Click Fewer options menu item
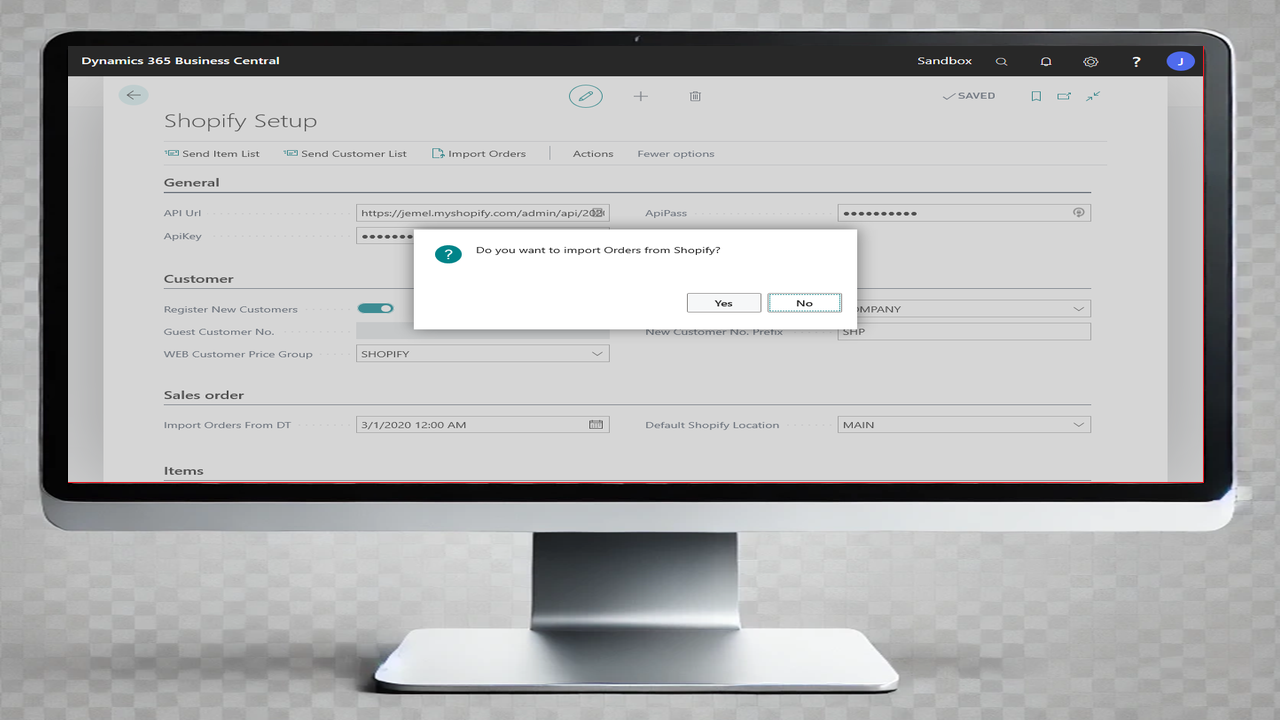This screenshot has width=1280, height=720. point(675,154)
